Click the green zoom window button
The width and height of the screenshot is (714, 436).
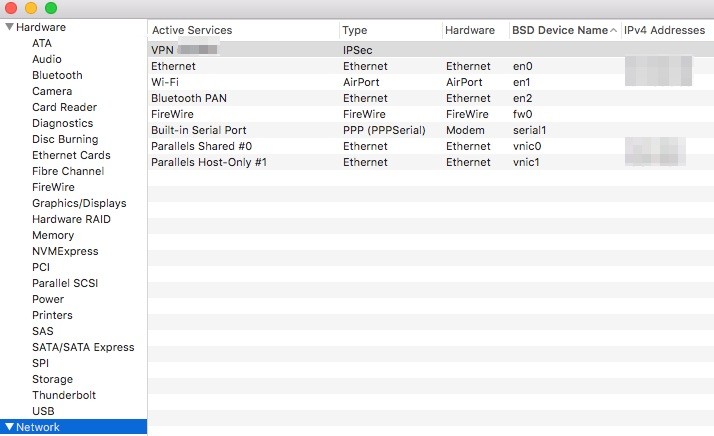(x=51, y=7)
